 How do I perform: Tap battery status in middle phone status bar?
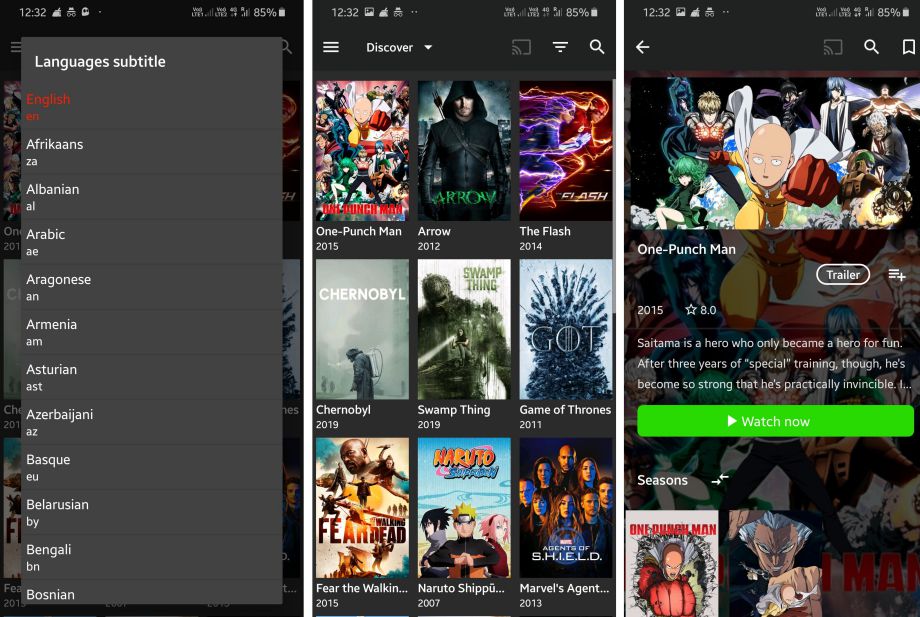[x=581, y=12]
